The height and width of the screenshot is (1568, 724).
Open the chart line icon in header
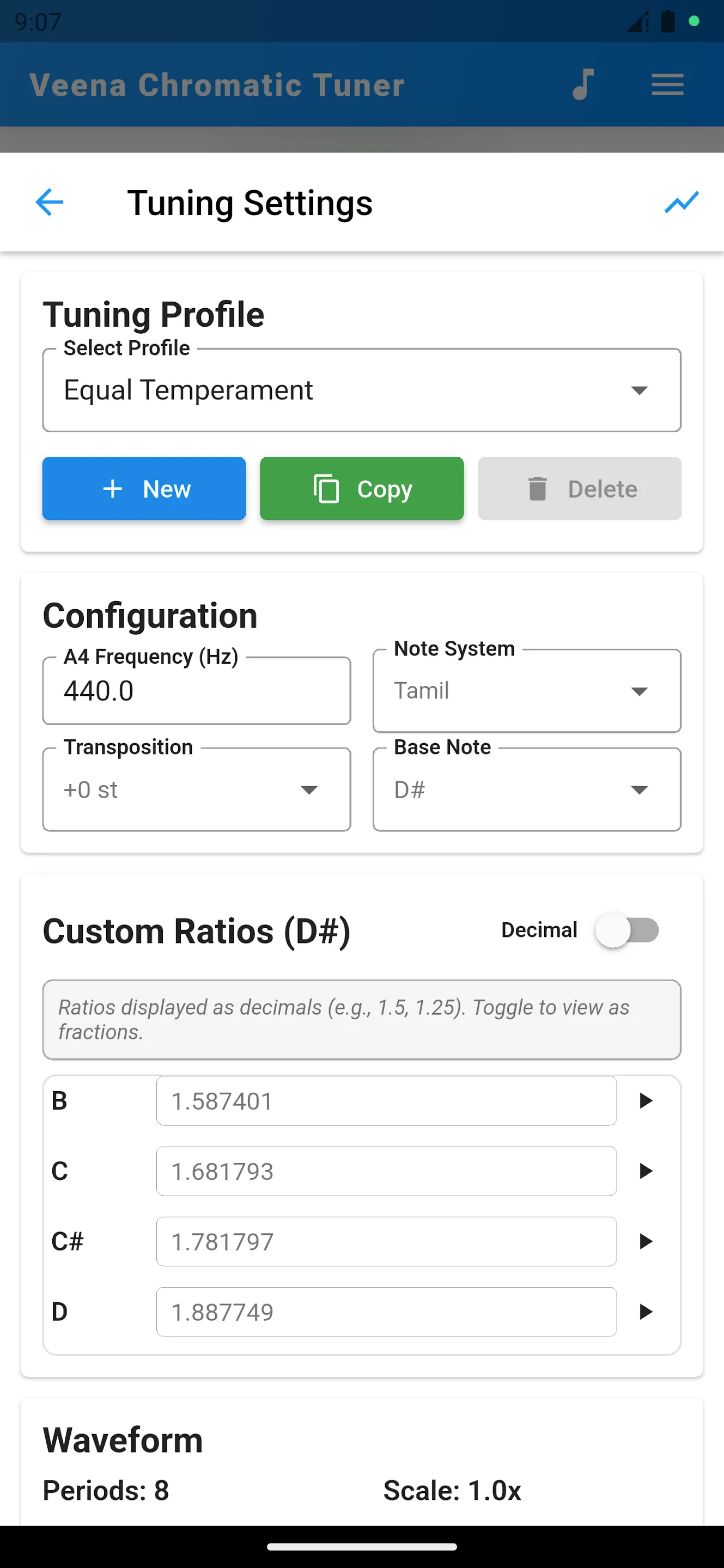coord(681,202)
